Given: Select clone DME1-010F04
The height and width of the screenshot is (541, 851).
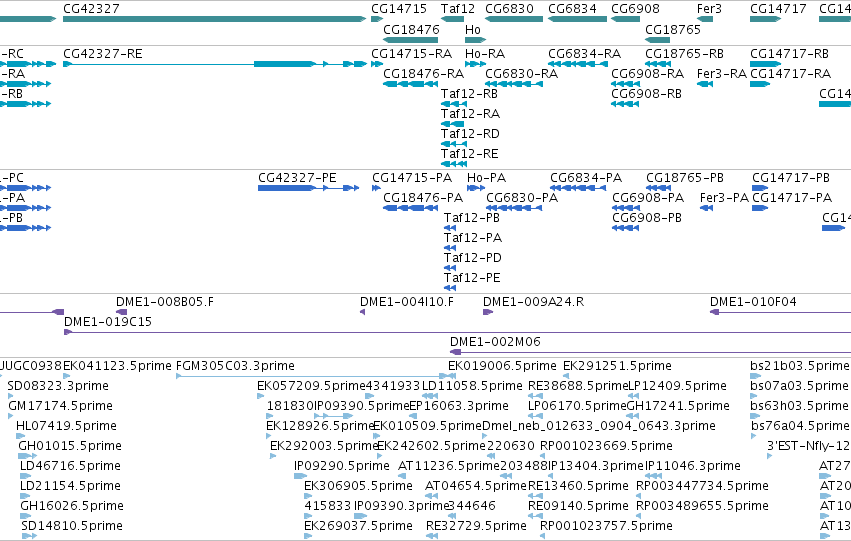Looking at the screenshot, I should (753, 302).
